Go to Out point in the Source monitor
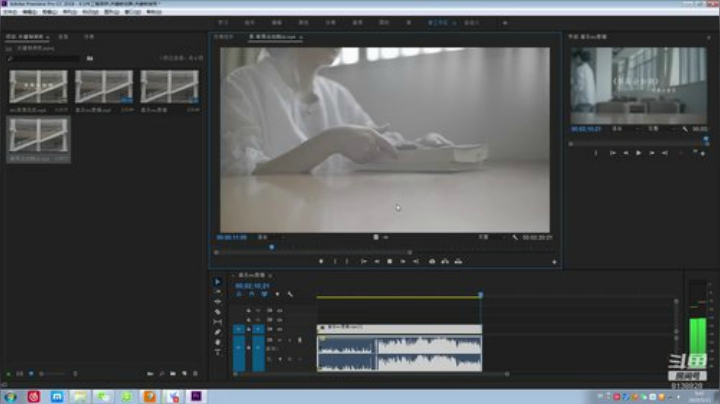Image resolution: width=720 pixels, height=404 pixels. [x=416, y=262]
